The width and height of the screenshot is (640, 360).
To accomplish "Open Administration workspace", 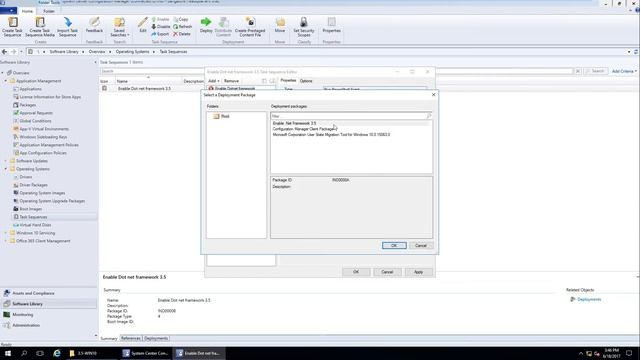I will 26,325.
